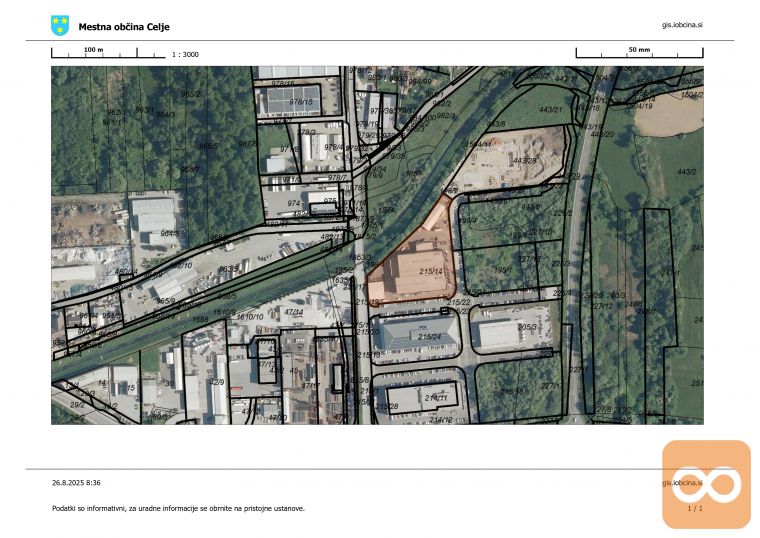Click parcel label 47/14
The height and width of the screenshot is (538, 760).
pos(294,312)
